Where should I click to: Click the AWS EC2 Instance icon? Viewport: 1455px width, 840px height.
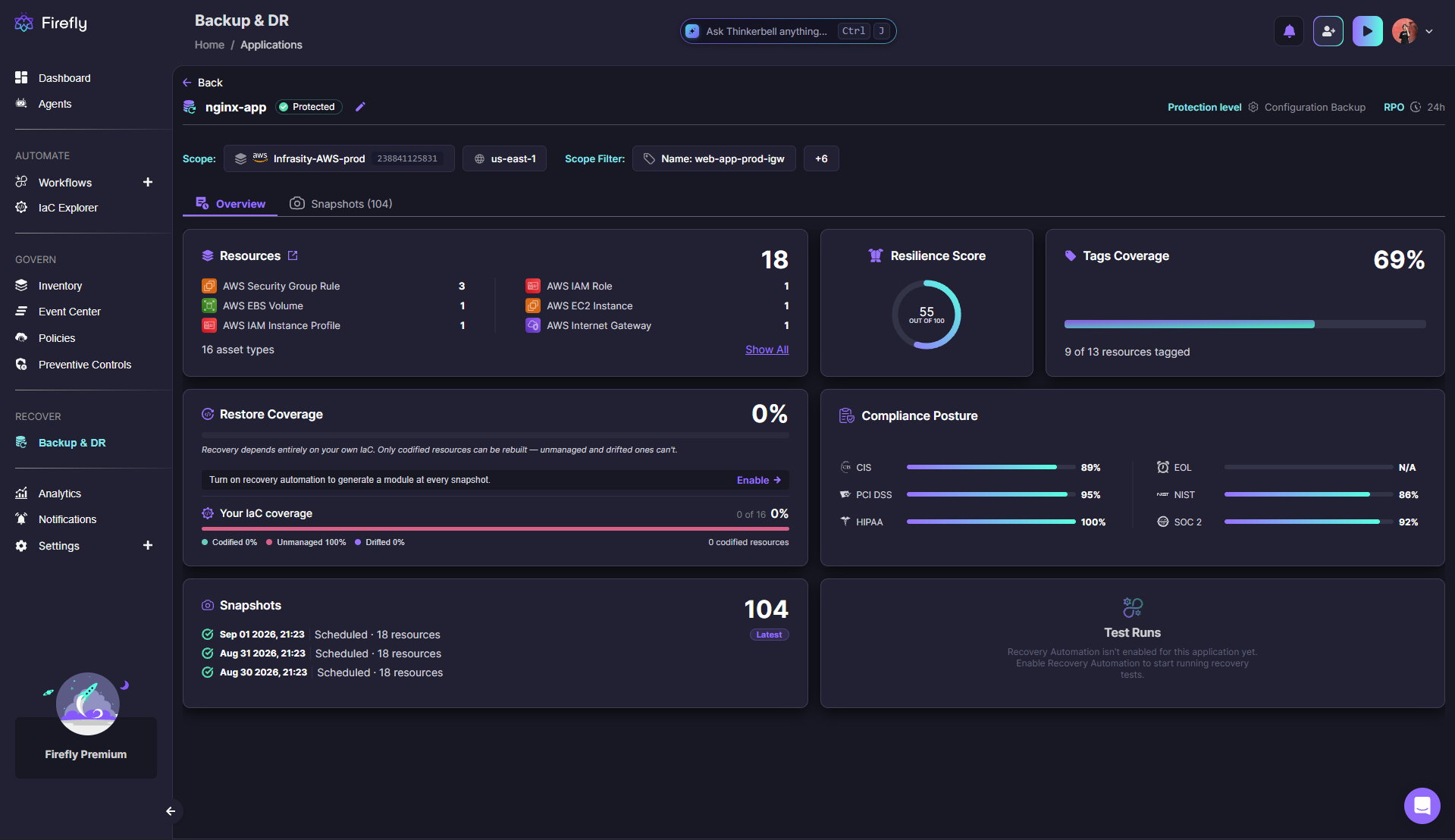tap(533, 306)
